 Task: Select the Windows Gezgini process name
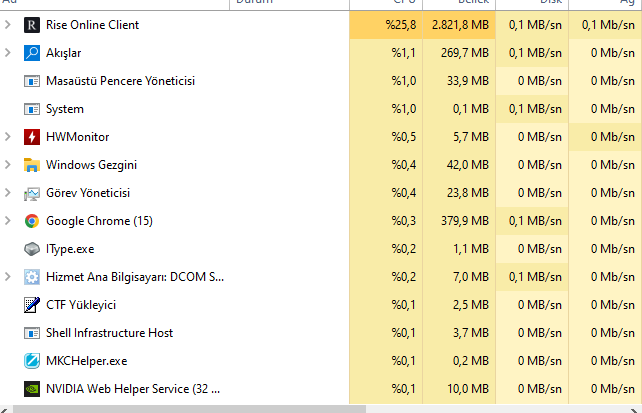(x=91, y=165)
